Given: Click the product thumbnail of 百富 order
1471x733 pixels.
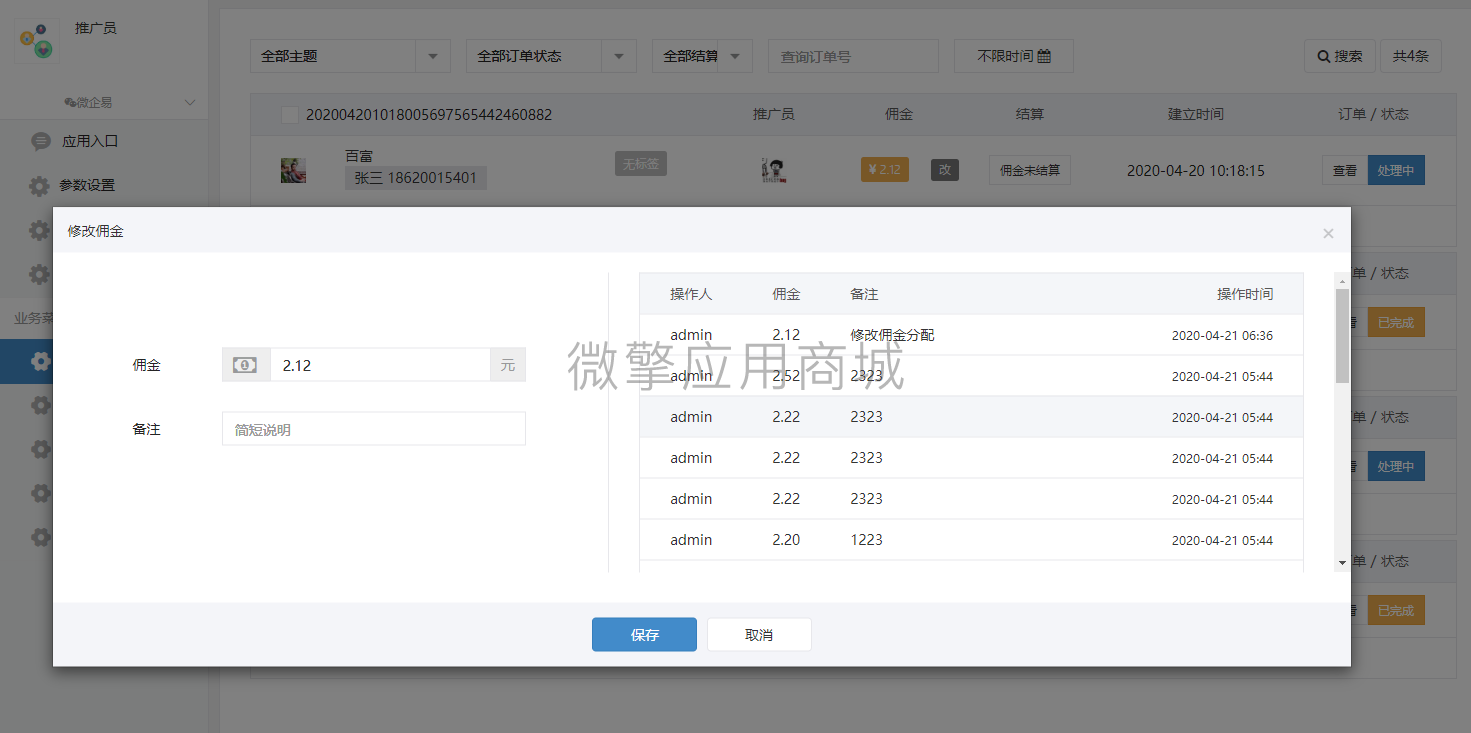Looking at the screenshot, I should tap(293, 170).
